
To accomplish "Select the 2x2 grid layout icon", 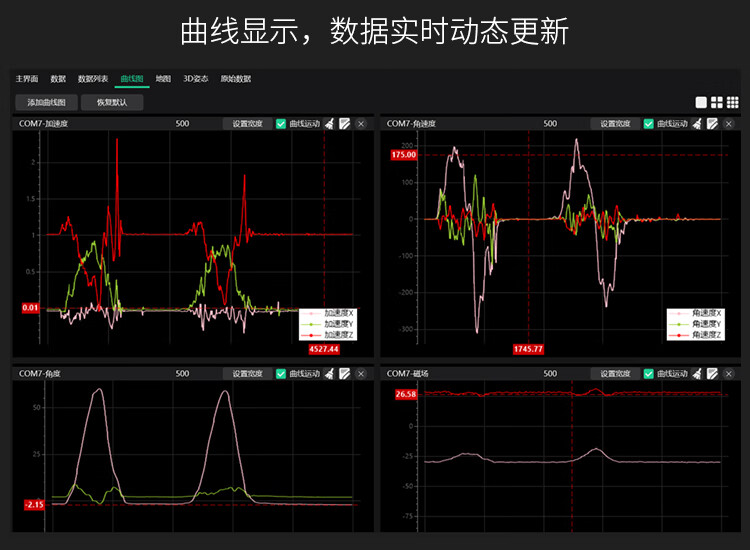I will coord(717,102).
